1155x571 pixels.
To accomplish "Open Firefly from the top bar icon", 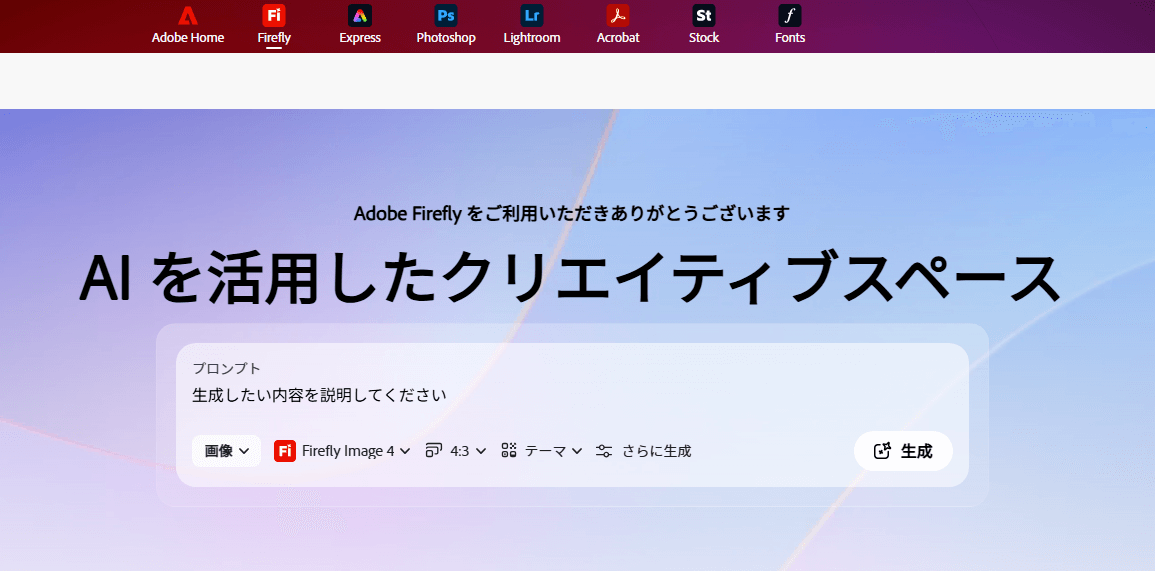I will click(274, 16).
